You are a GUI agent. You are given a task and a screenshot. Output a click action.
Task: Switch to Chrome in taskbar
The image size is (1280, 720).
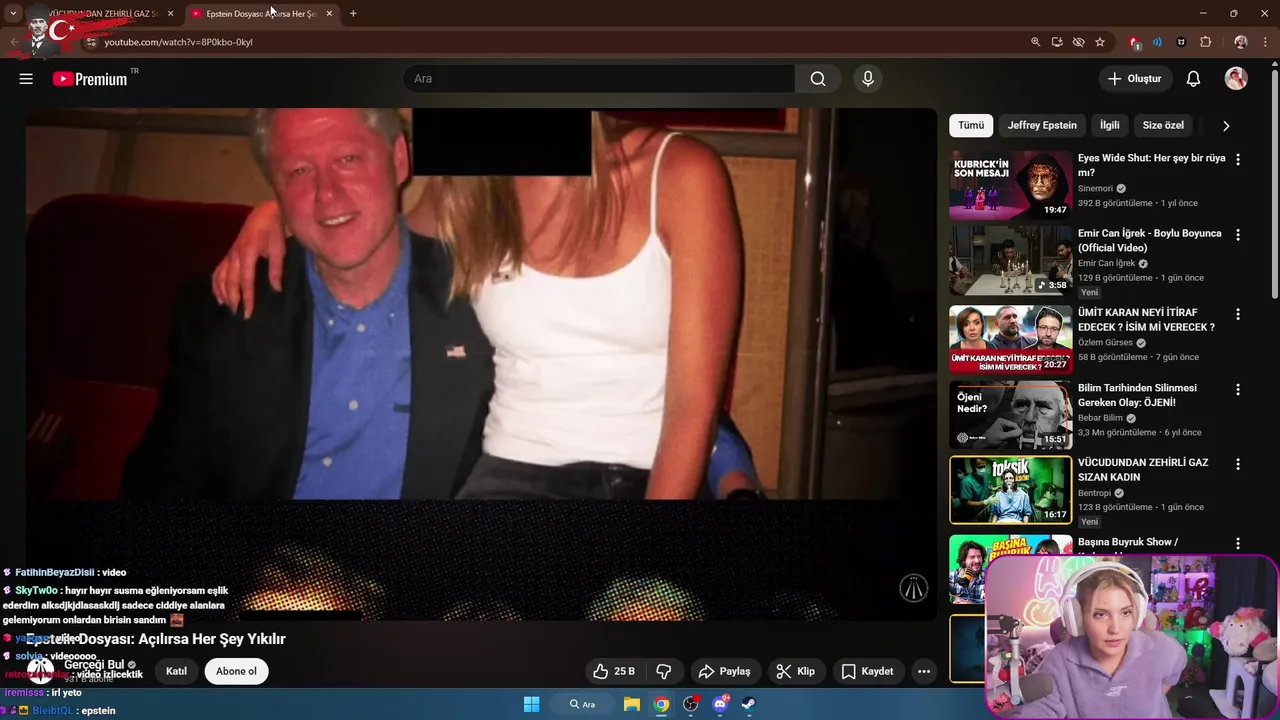pyautogui.click(x=661, y=704)
